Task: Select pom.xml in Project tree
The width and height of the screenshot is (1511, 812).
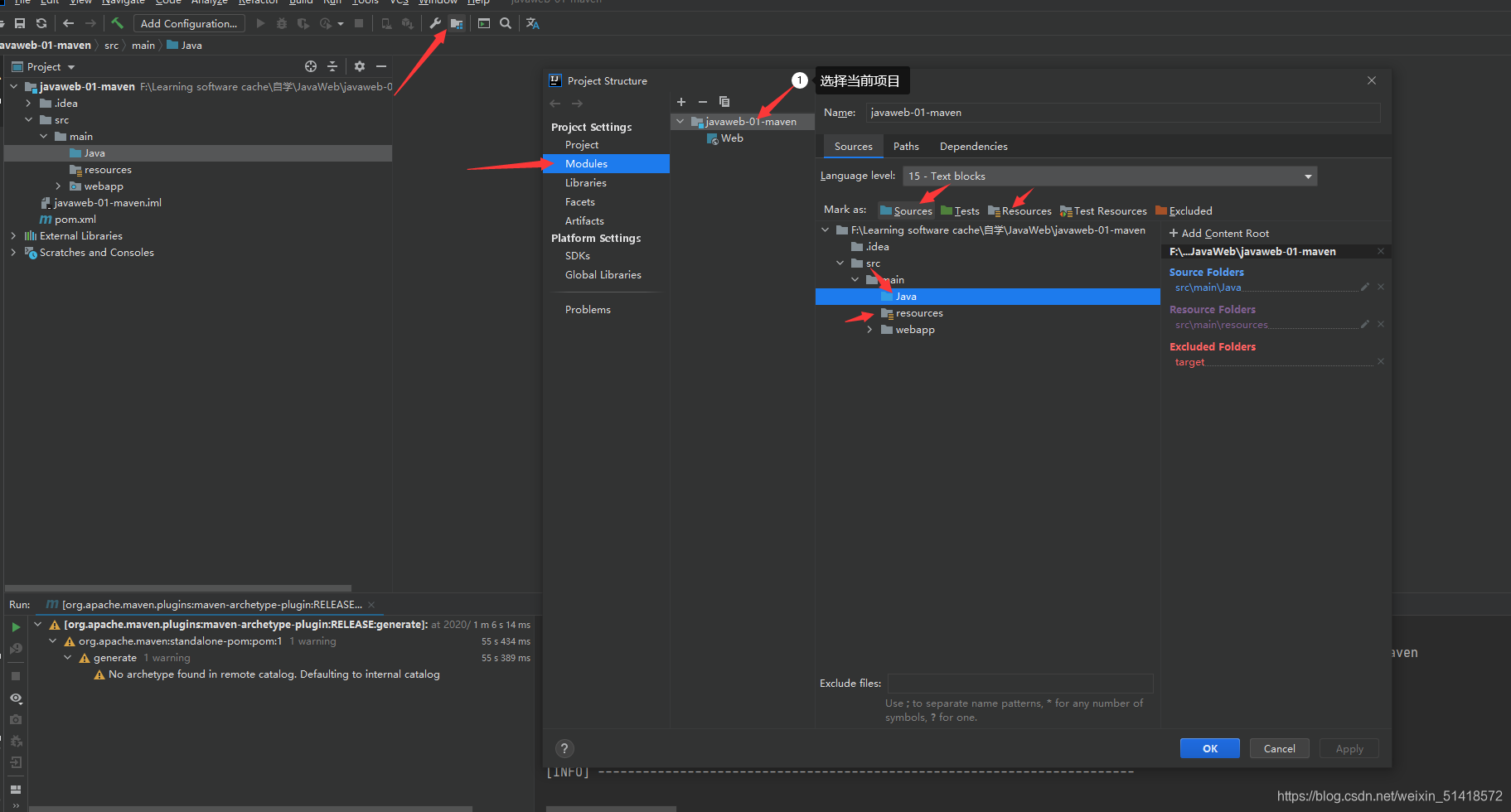Action: 68,219
